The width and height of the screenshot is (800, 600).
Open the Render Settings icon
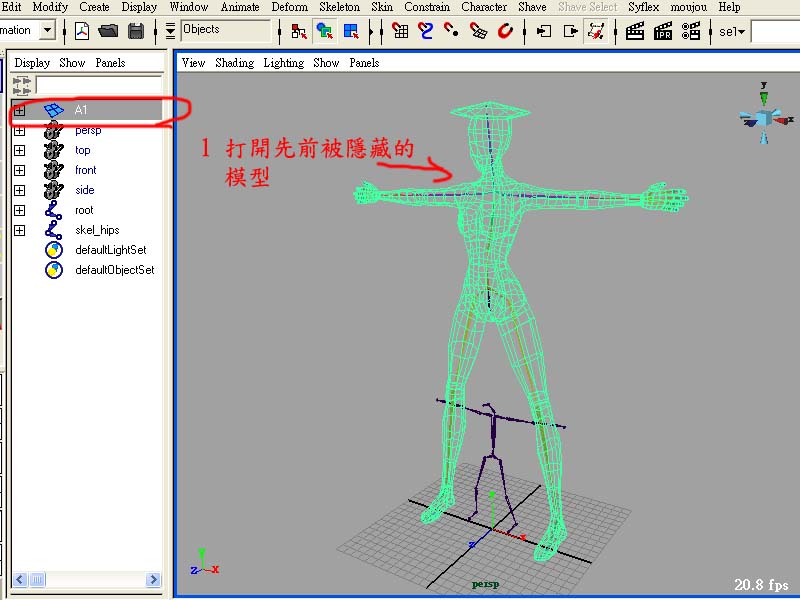[x=691, y=31]
